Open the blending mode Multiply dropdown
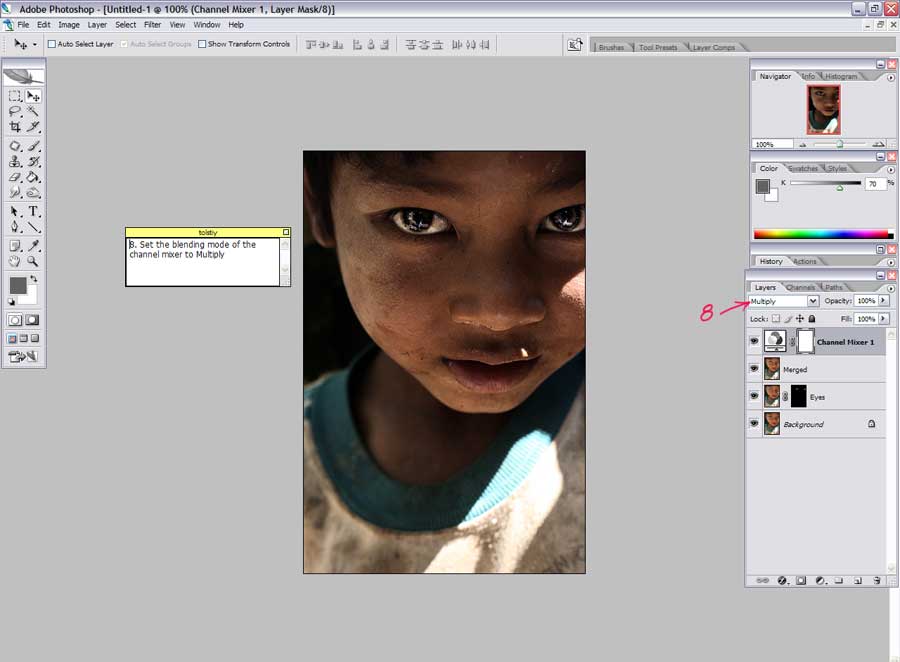The height and width of the screenshot is (662, 900). point(812,301)
